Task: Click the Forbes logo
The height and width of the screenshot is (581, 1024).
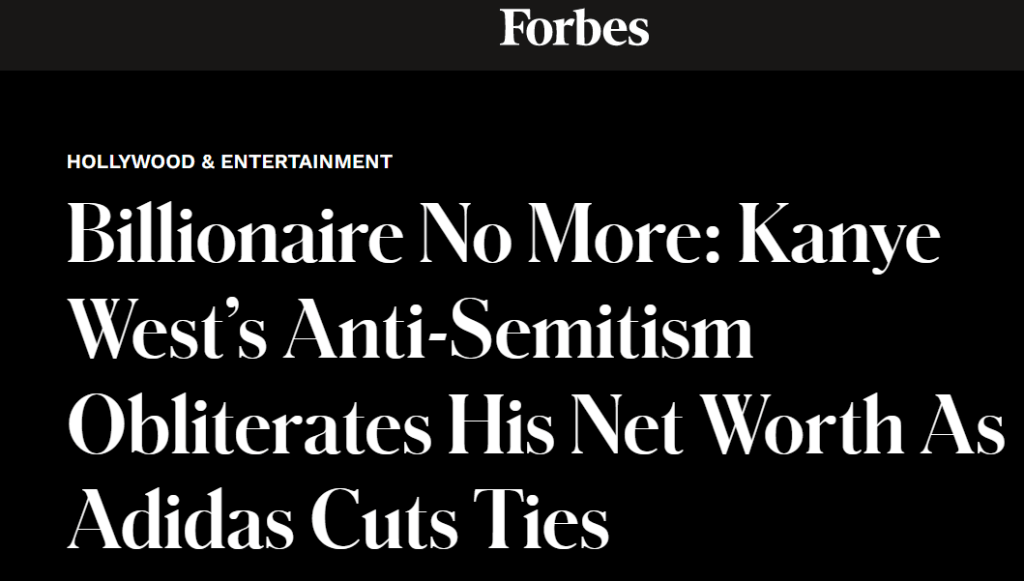Action: [x=574, y=28]
